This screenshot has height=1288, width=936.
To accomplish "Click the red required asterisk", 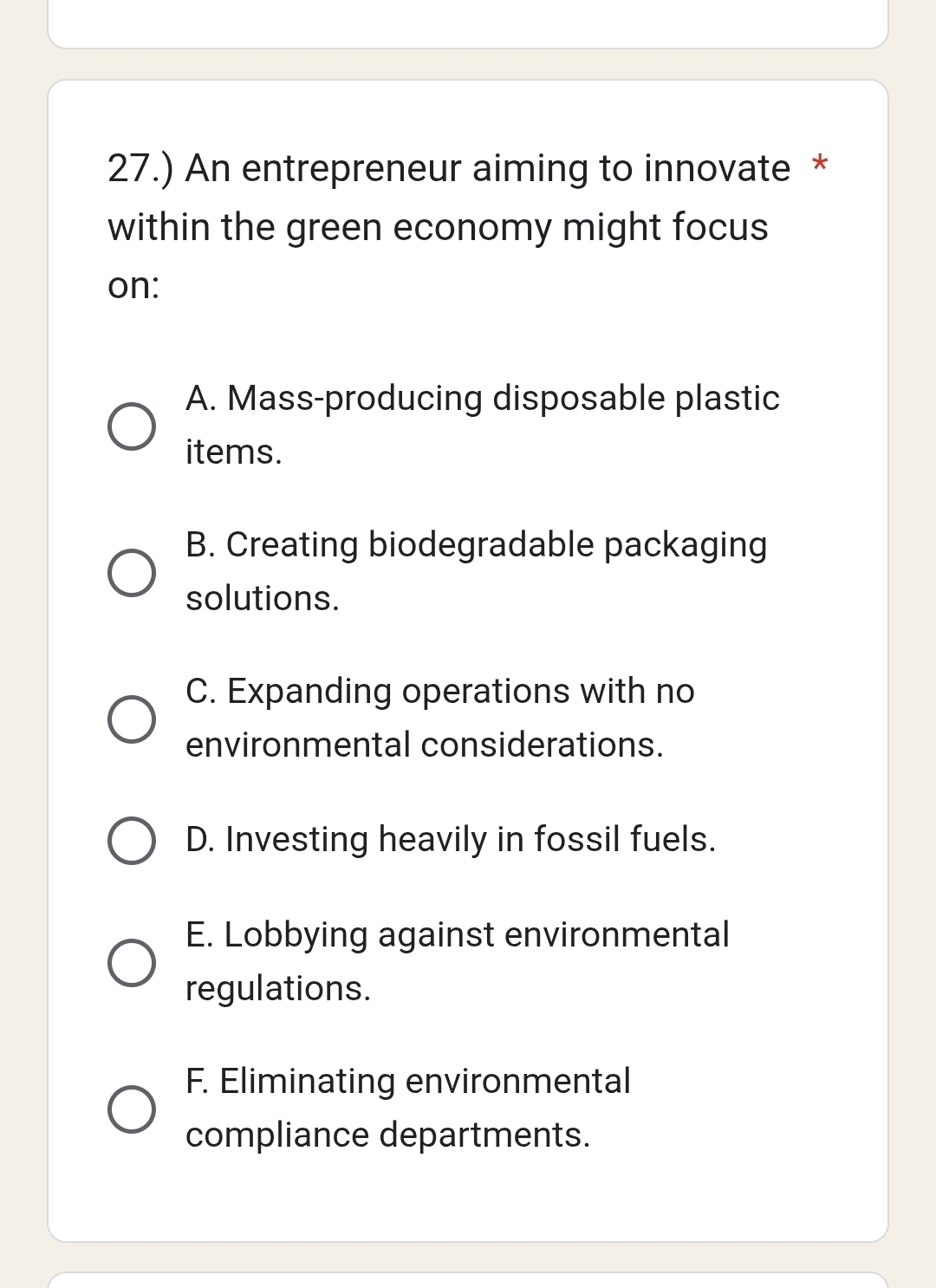I will pos(820,163).
